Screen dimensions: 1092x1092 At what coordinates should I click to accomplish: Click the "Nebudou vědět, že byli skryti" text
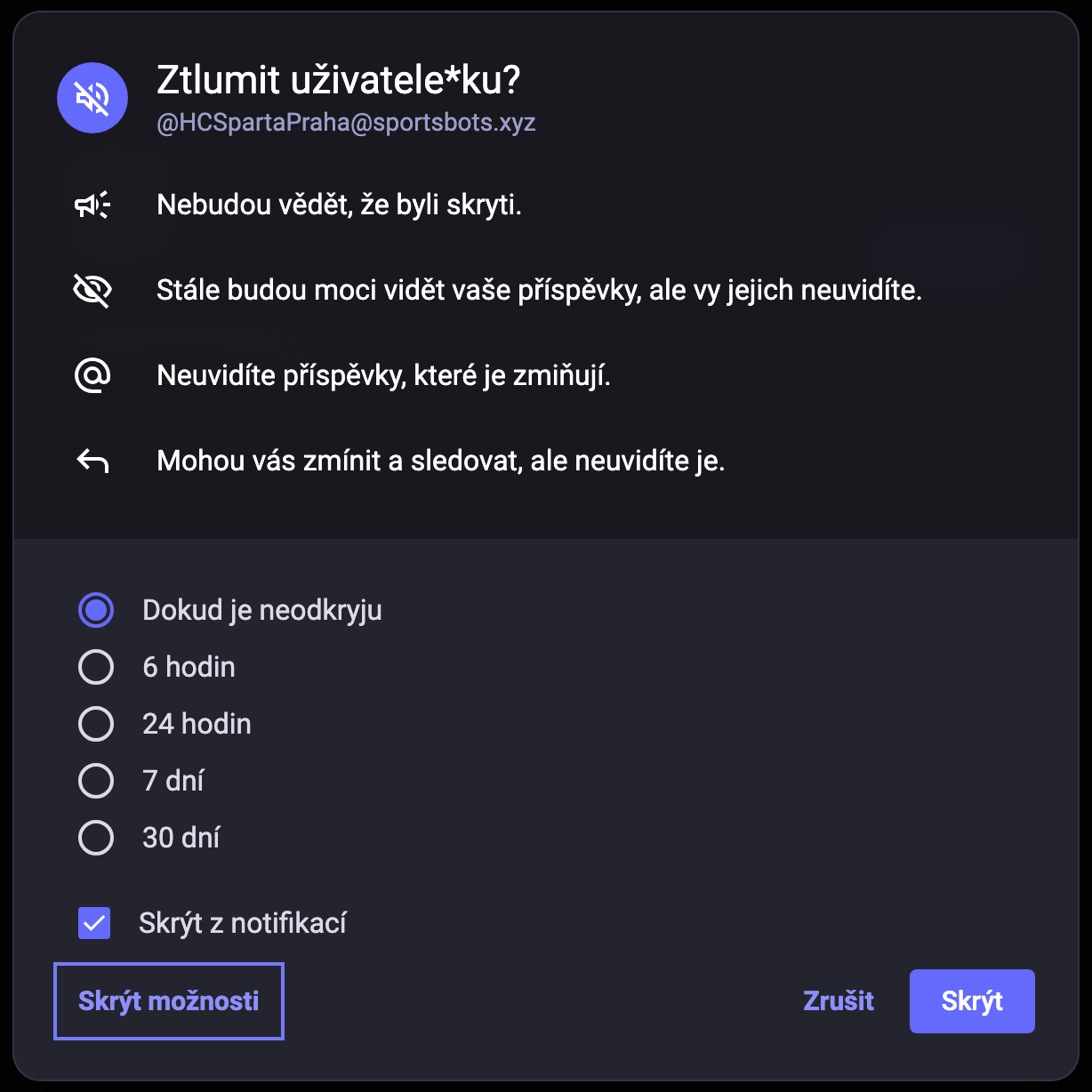[x=339, y=205]
